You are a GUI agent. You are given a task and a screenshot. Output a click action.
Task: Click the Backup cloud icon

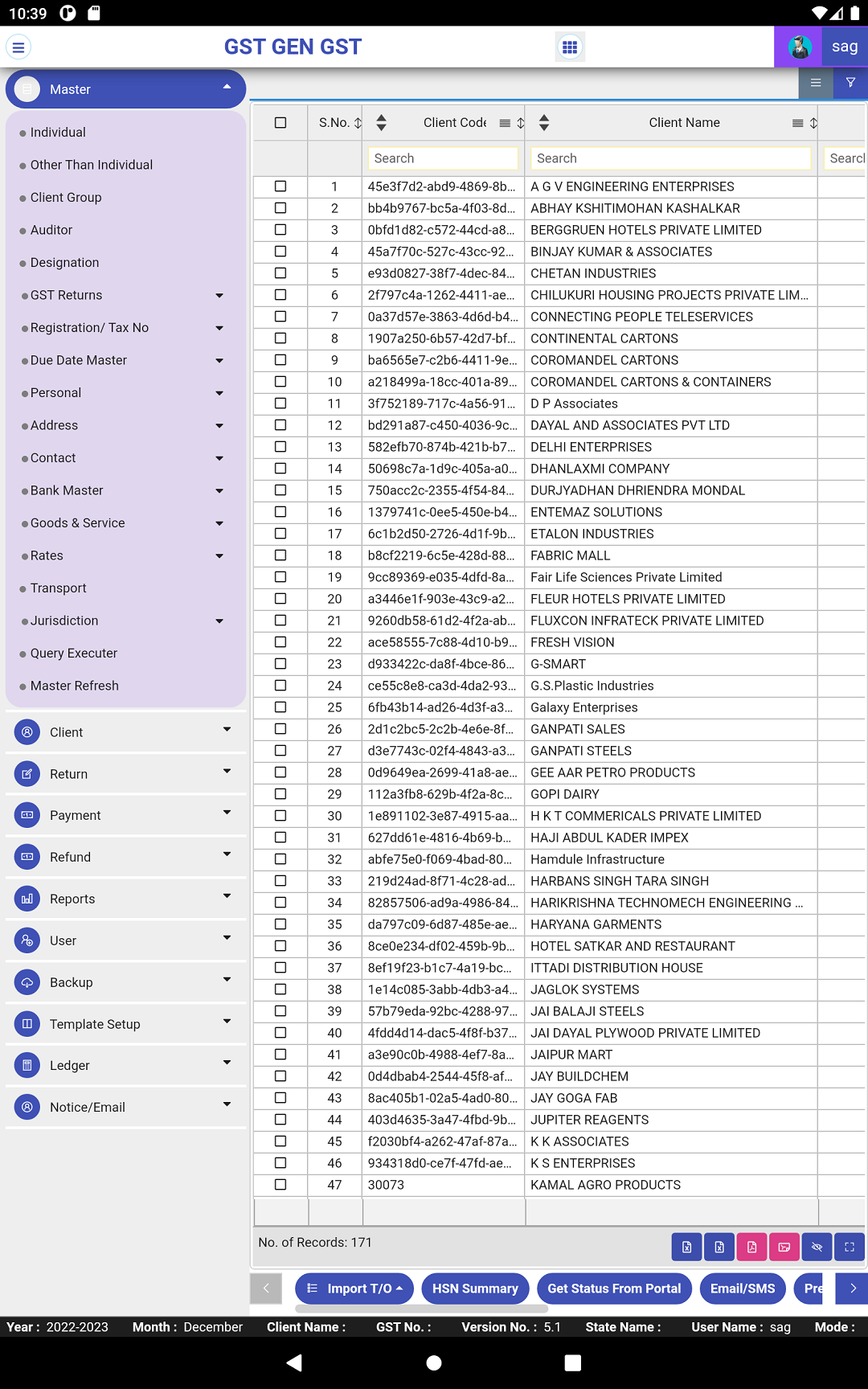pyautogui.click(x=27, y=982)
